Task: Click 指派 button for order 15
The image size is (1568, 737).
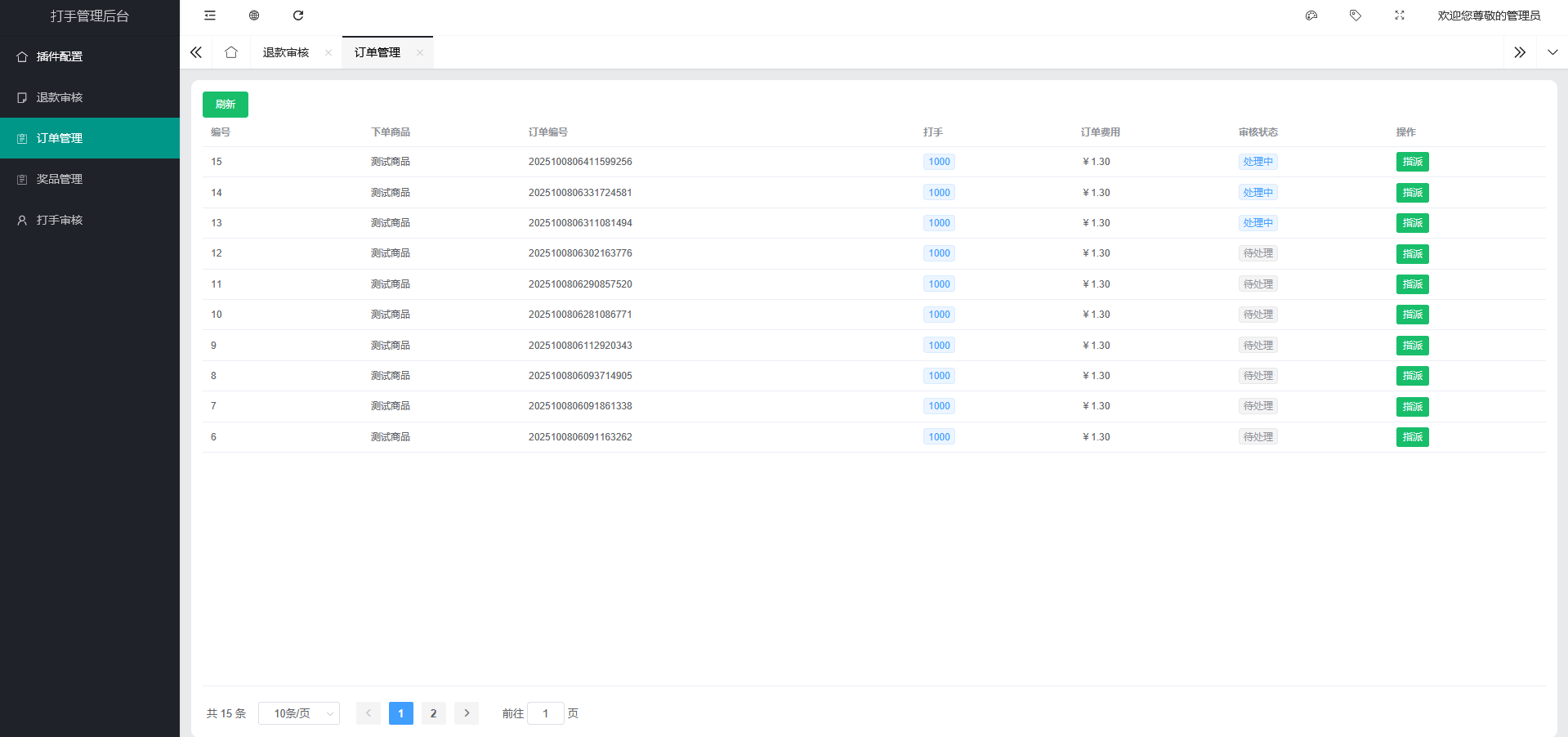Action: point(1412,162)
